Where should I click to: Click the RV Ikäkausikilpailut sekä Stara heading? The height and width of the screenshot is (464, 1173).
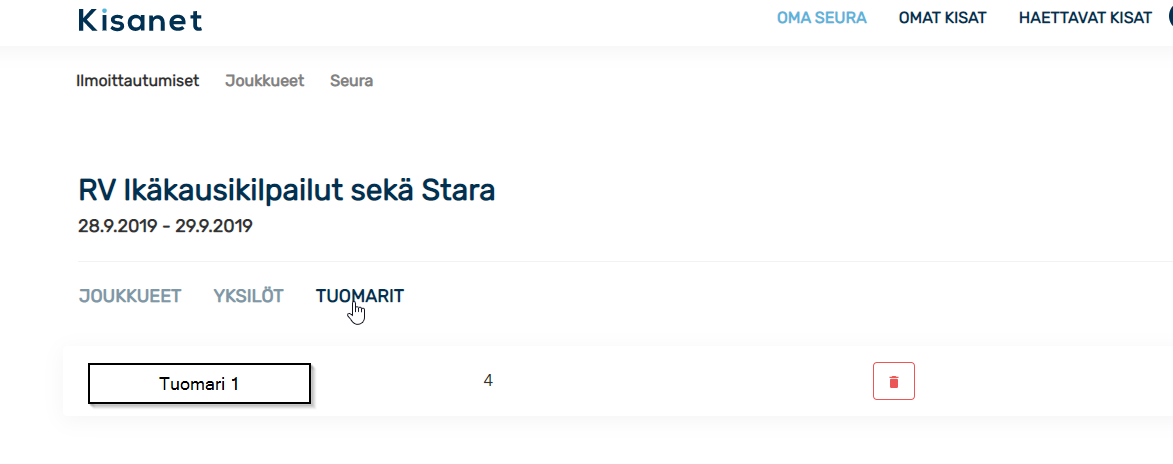point(287,191)
